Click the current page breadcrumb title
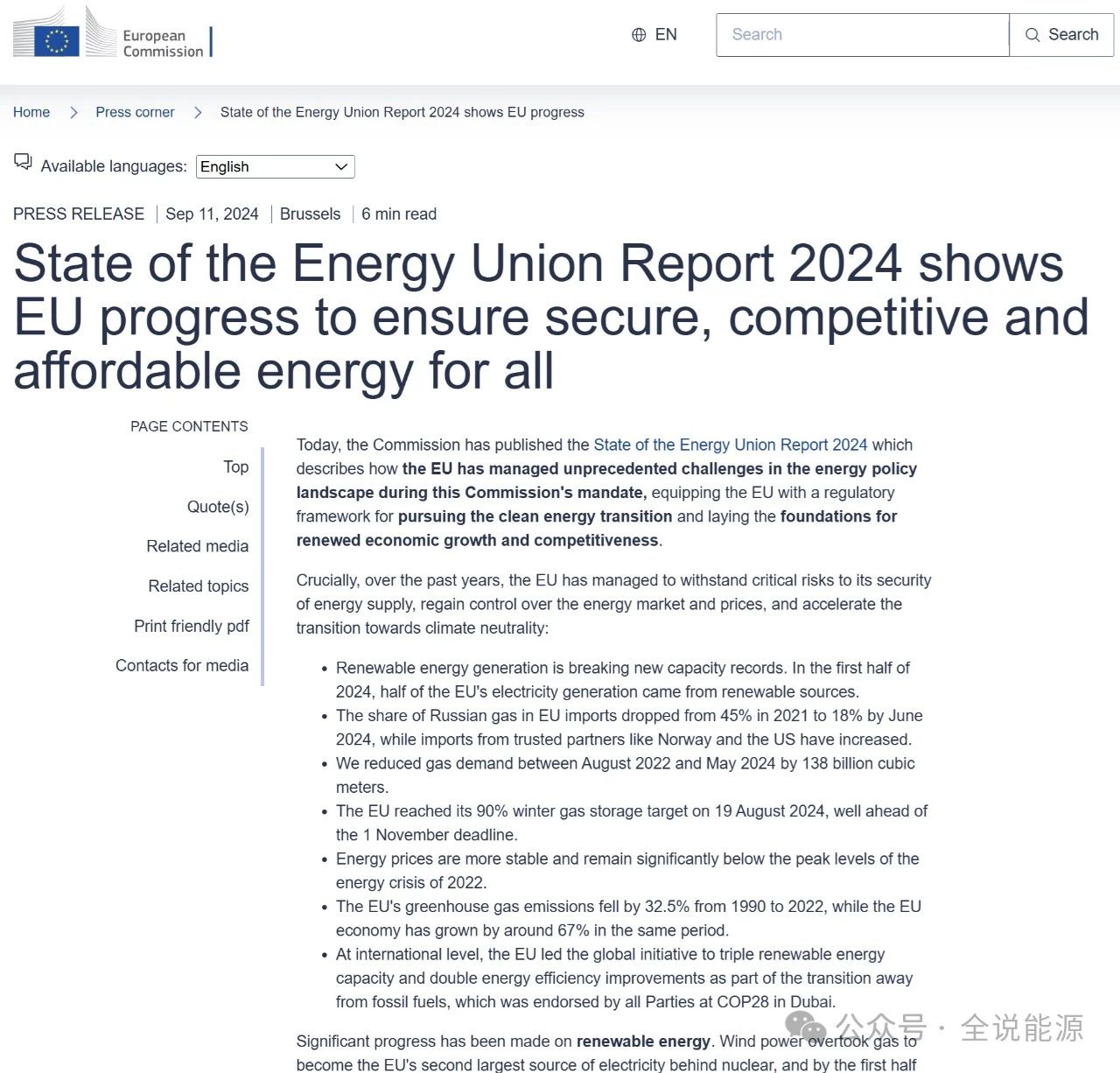The height and width of the screenshot is (1073, 1120). pyautogui.click(x=402, y=112)
